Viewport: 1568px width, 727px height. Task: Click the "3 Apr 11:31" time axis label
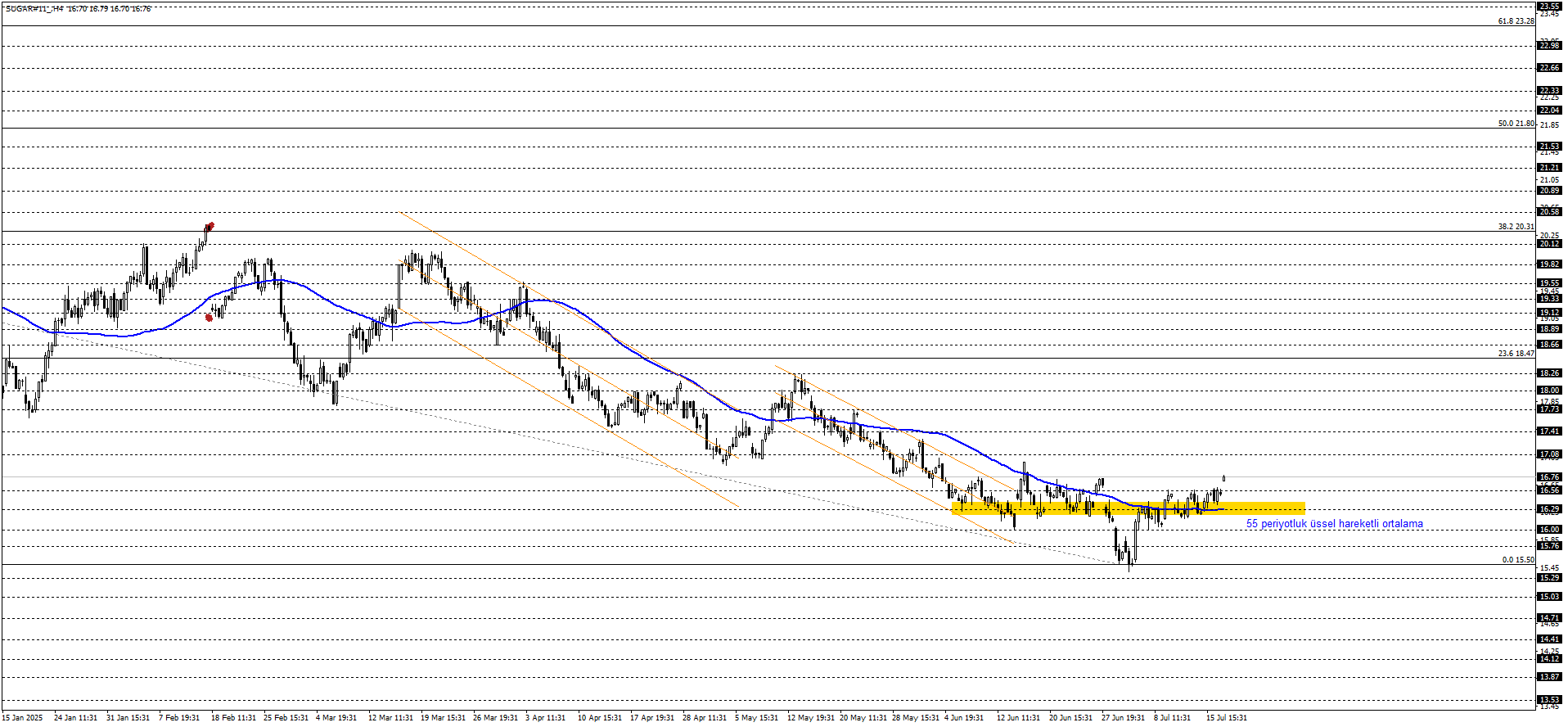pyautogui.click(x=545, y=718)
